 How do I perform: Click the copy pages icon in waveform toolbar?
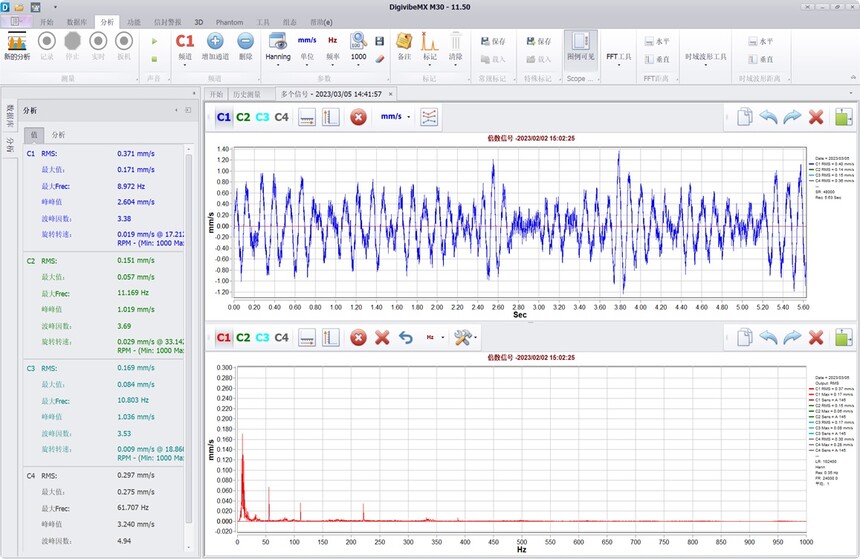pos(745,117)
